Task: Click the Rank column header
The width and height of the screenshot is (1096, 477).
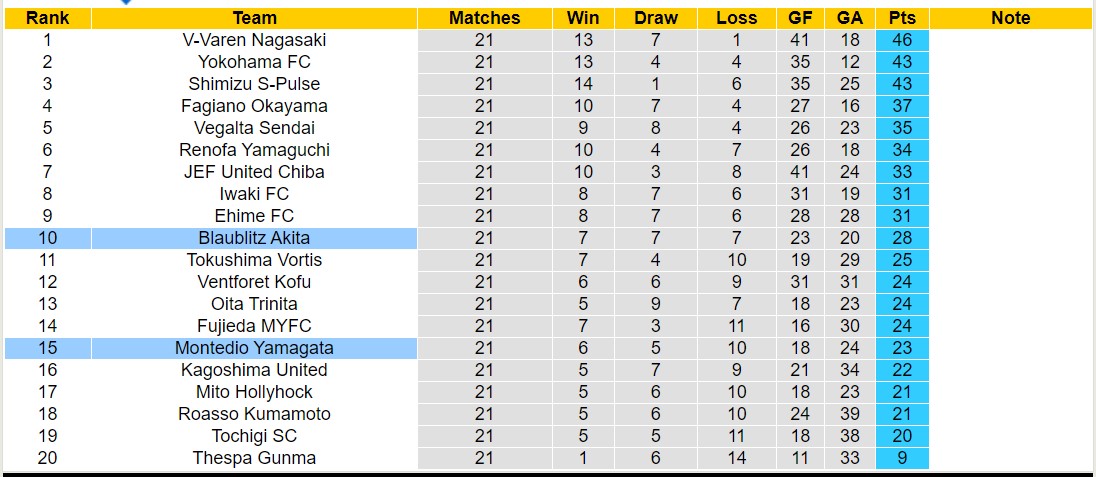Action: click(46, 18)
